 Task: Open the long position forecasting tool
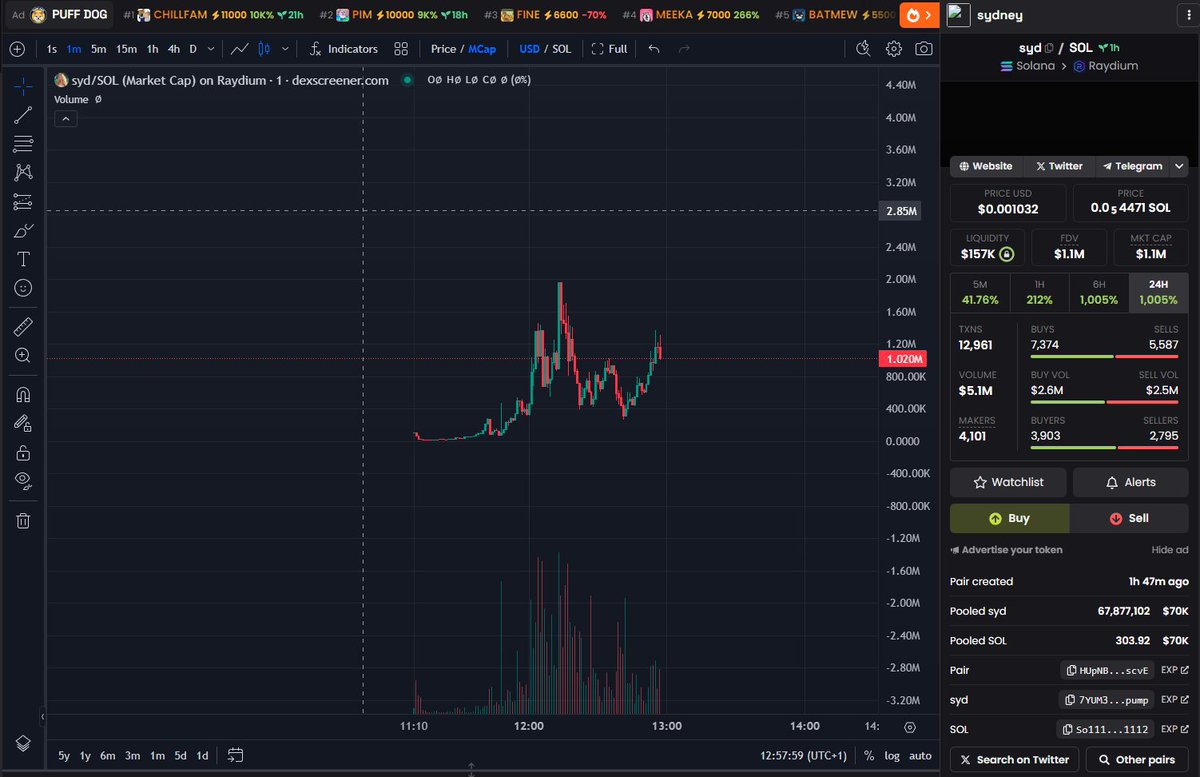click(22, 202)
